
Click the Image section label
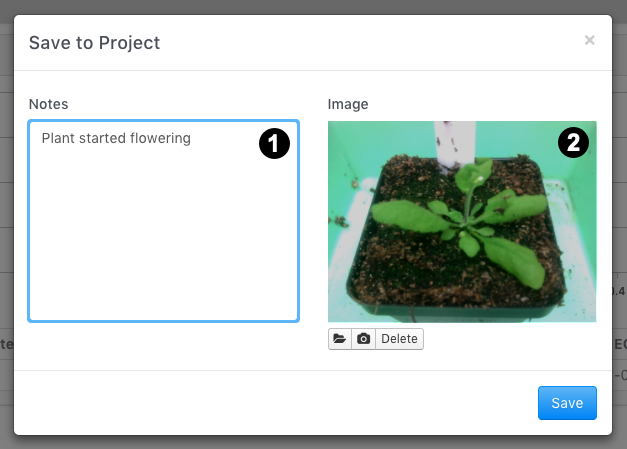click(348, 104)
